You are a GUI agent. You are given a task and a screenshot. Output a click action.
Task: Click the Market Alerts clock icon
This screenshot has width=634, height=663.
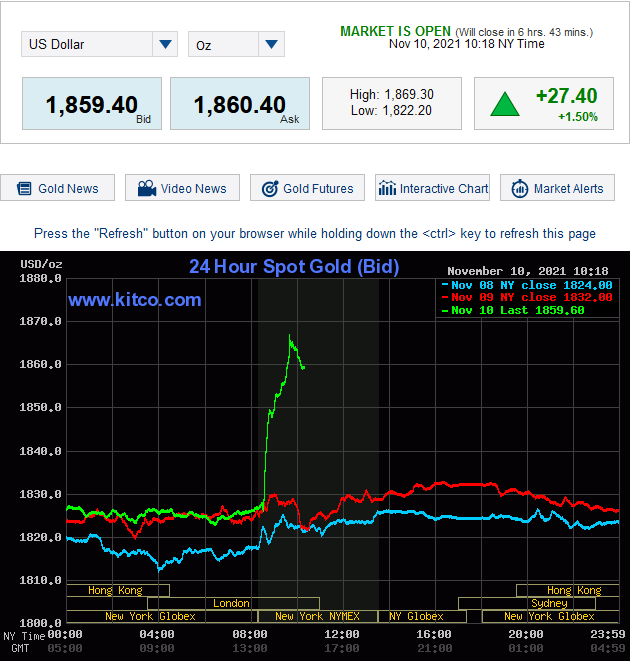[x=520, y=189]
